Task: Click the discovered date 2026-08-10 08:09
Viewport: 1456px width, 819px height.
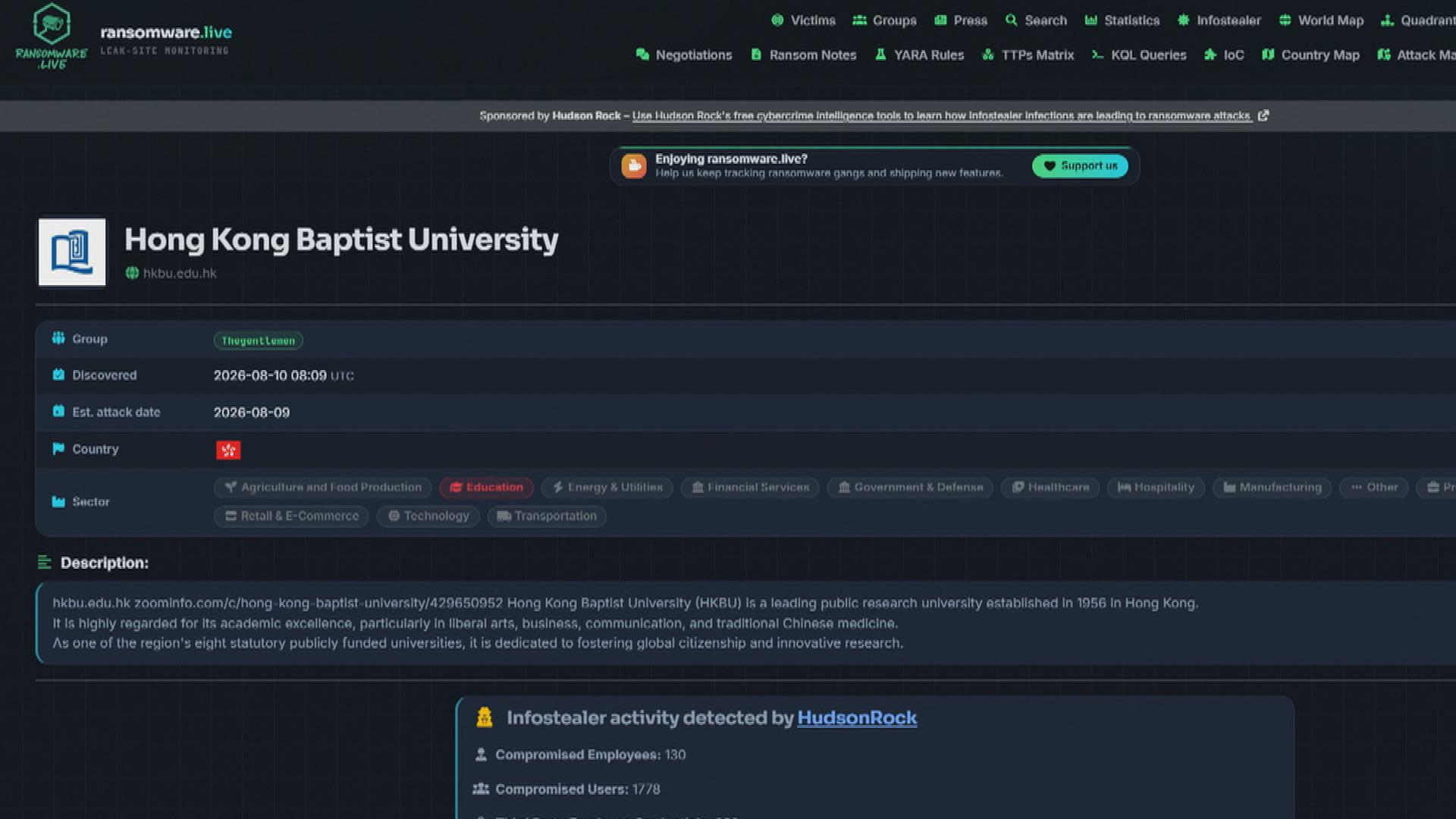Action: pyautogui.click(x=270, y=375)
